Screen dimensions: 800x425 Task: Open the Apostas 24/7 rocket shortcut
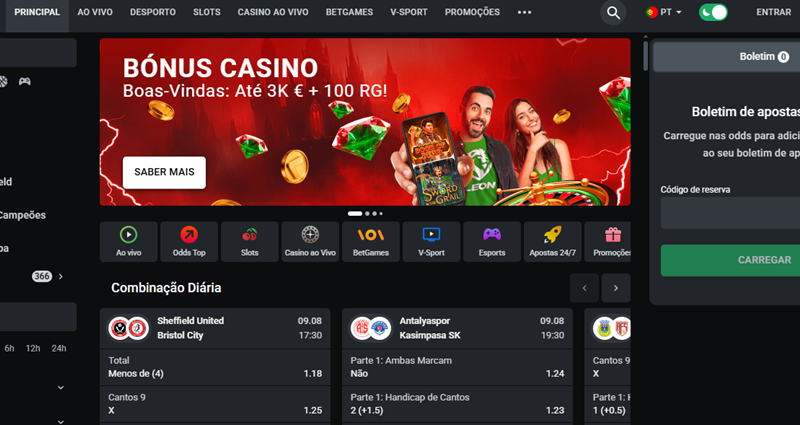[553, 242]
